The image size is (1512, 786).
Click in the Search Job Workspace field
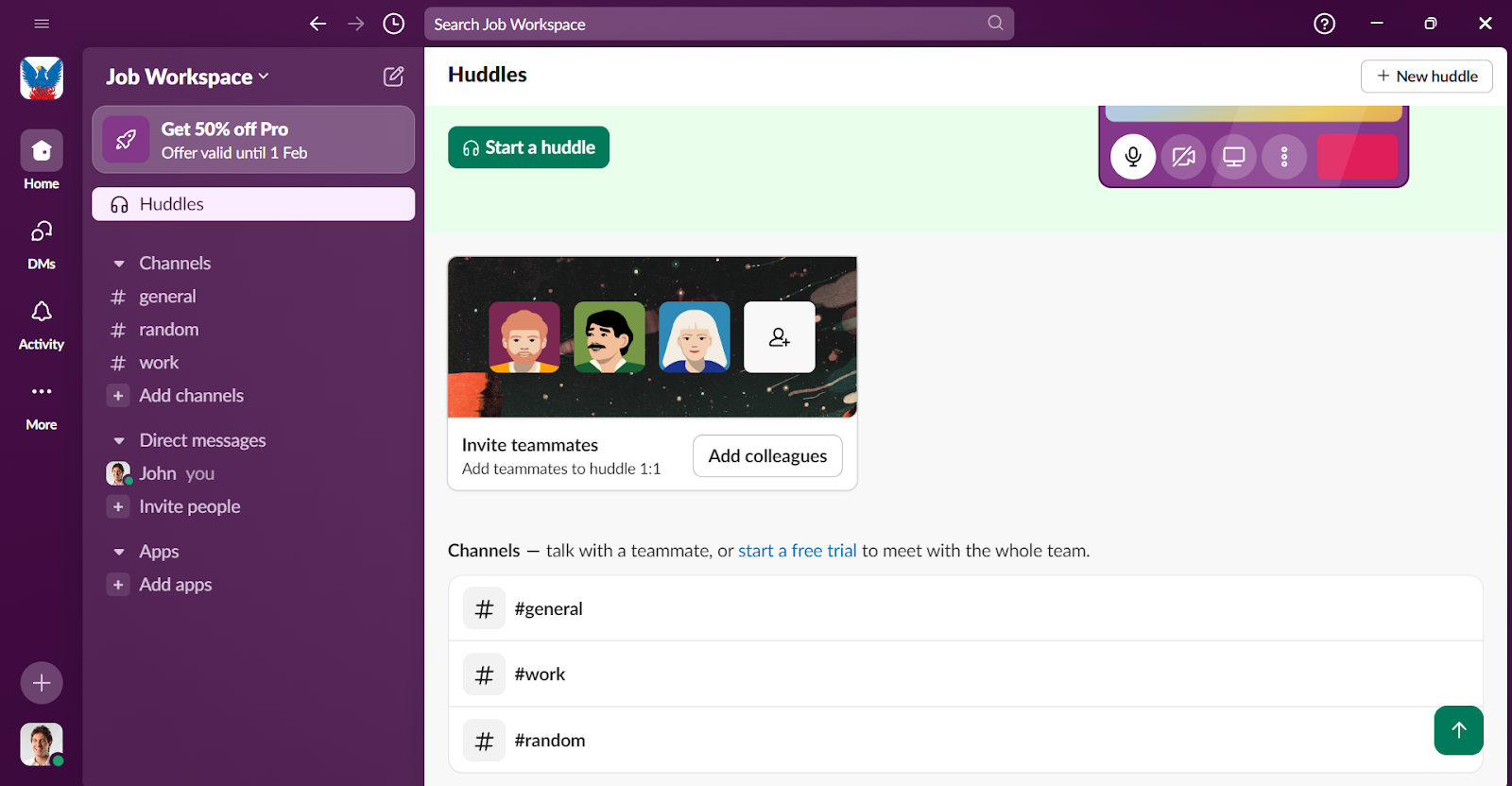[x=719, y=24]
